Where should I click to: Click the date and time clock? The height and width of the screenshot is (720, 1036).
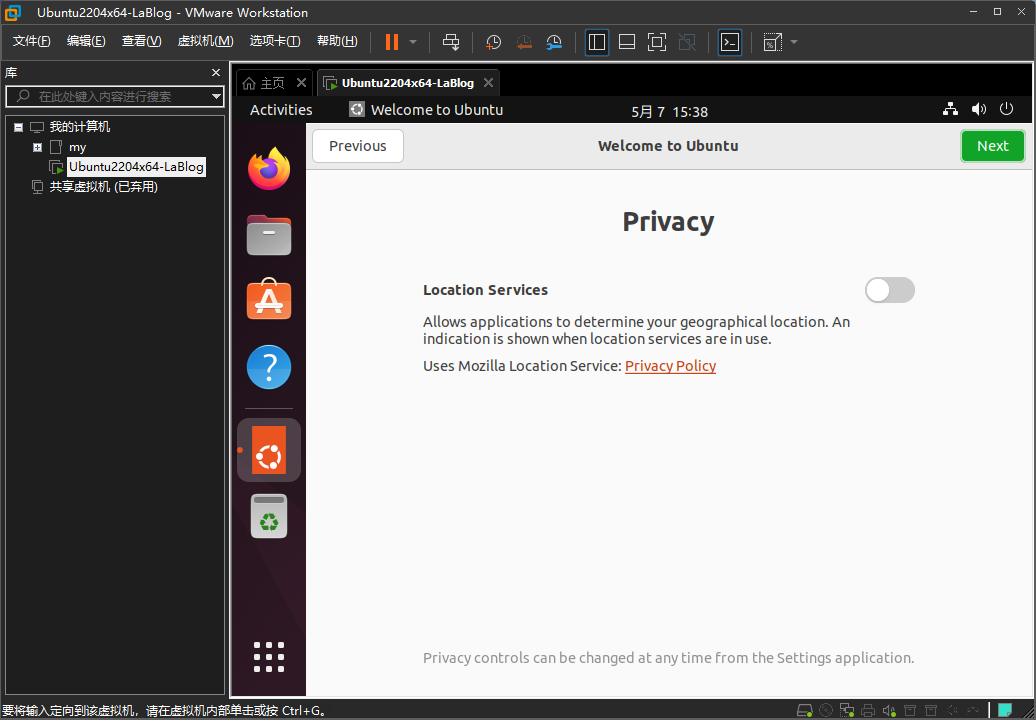click(x=669, y=112)
